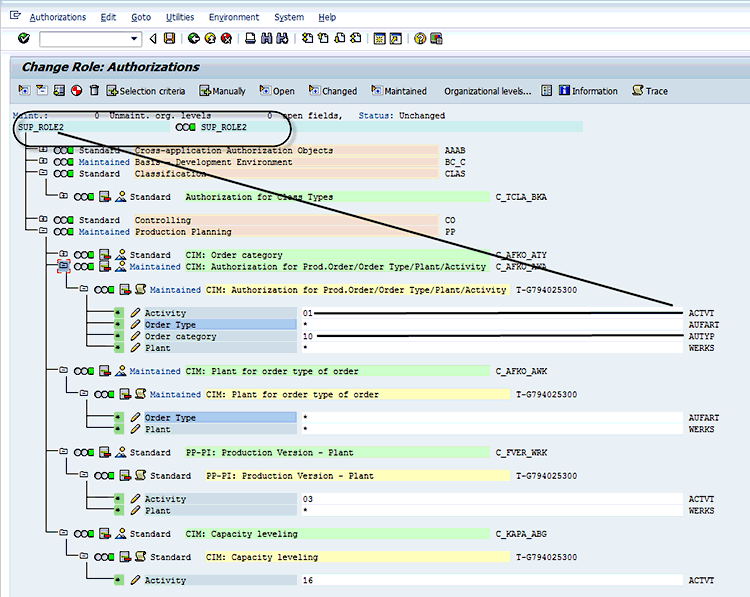The width and height of the screenshot is (750, 597).
Task: Click the First Page icon
Action: 307,38
